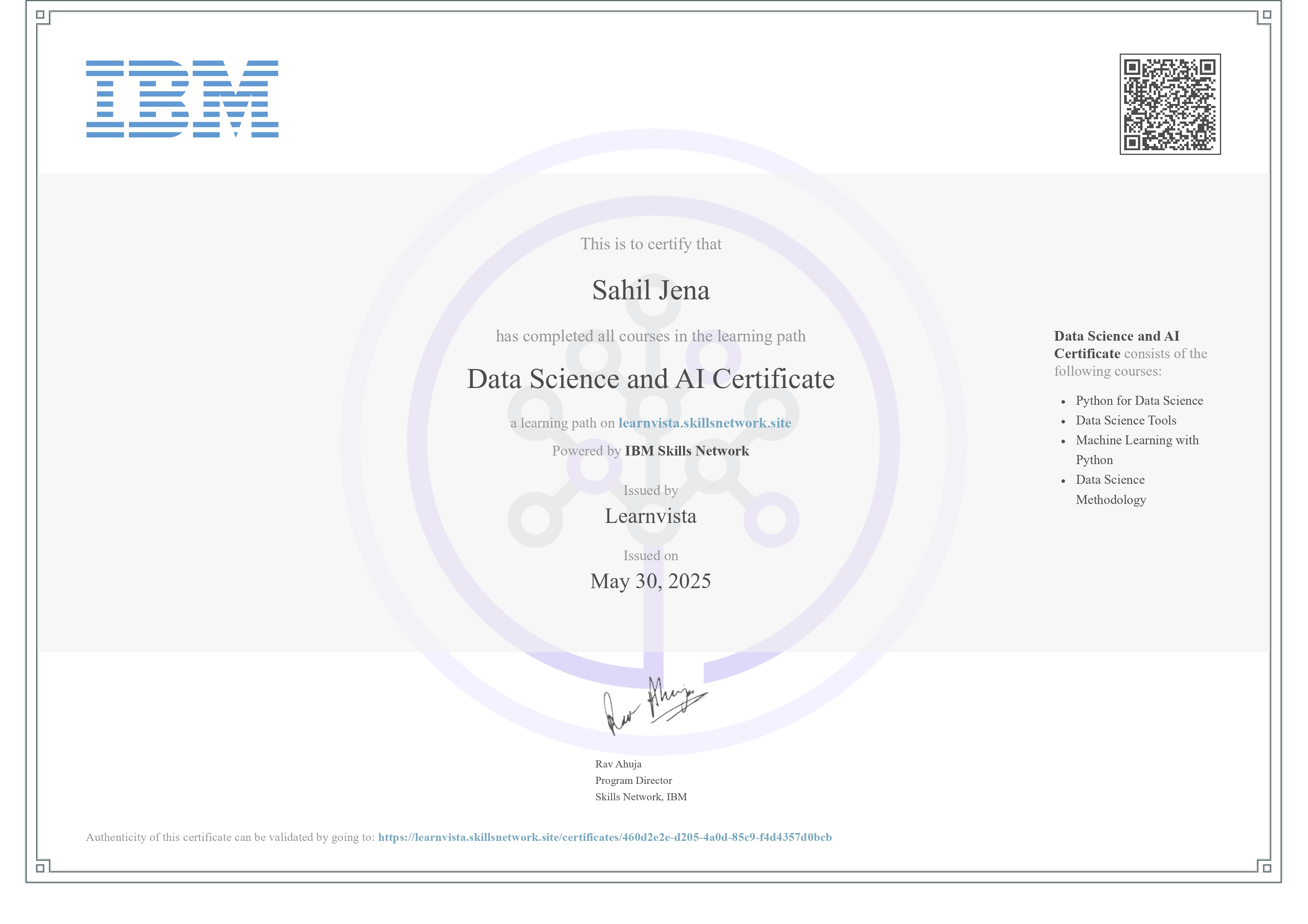
Task: Click the 'Data Science Methodology' course item
Action: [1111, 490]
